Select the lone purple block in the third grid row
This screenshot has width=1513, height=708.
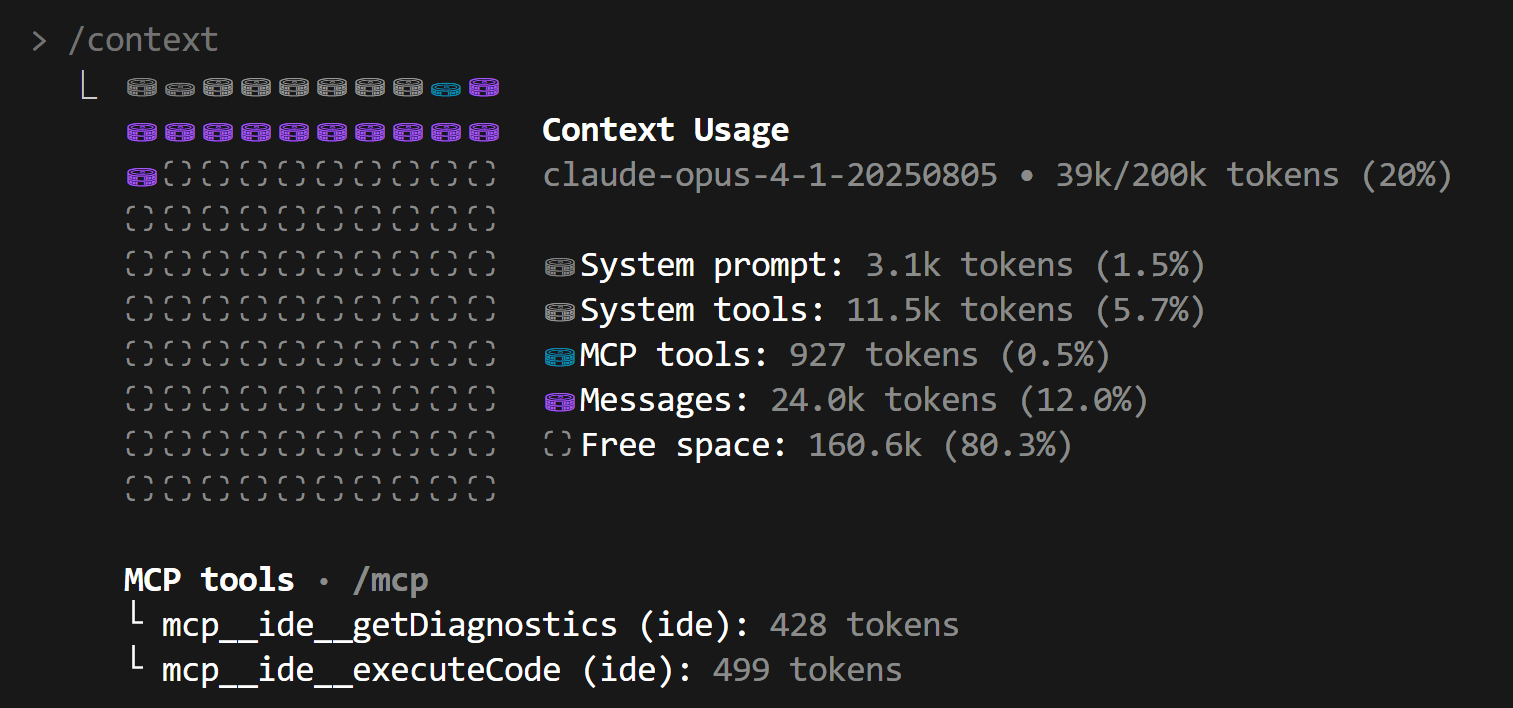141,177
